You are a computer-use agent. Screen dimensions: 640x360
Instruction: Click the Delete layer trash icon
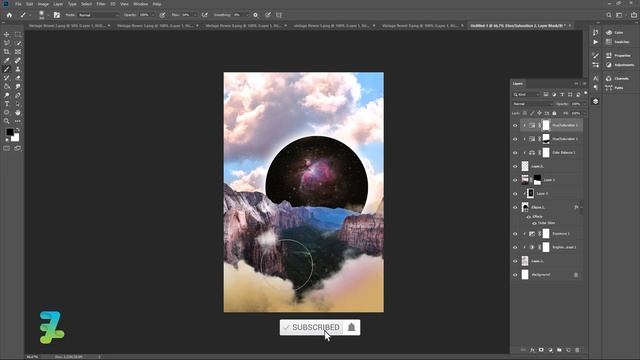coord(577,350)
